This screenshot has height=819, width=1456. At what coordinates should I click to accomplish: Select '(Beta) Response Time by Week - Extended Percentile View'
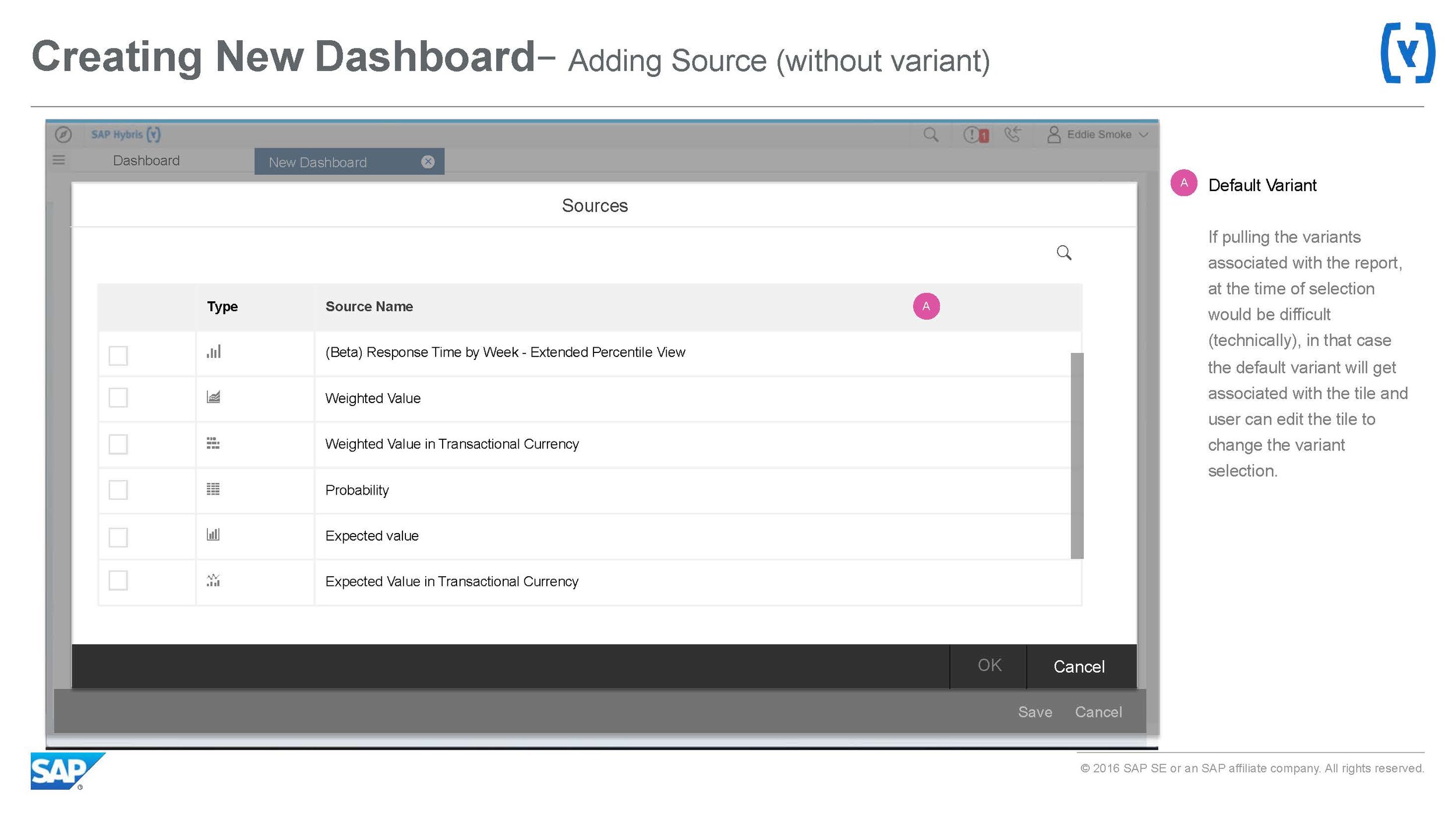coord(505,352)
